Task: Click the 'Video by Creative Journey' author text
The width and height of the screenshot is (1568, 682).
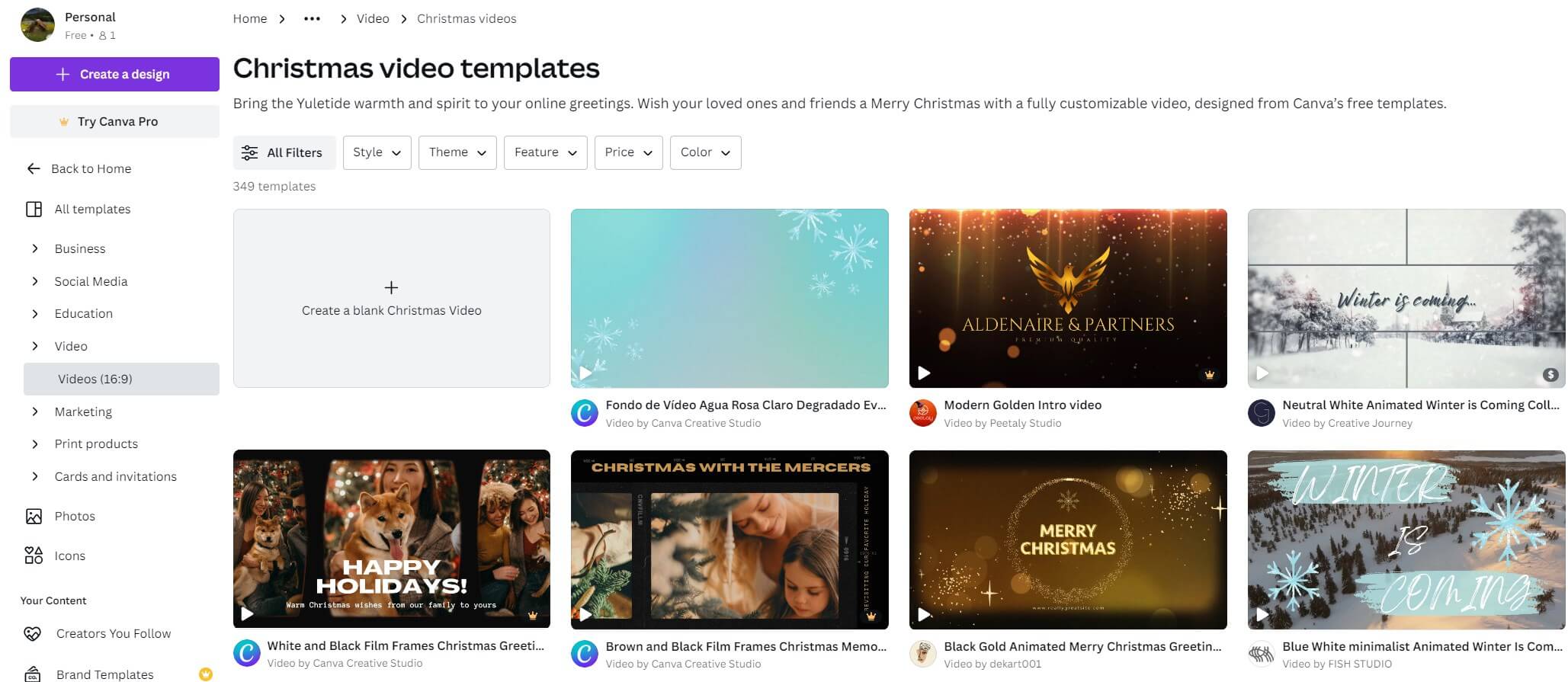Action: tap(1347, 423)
